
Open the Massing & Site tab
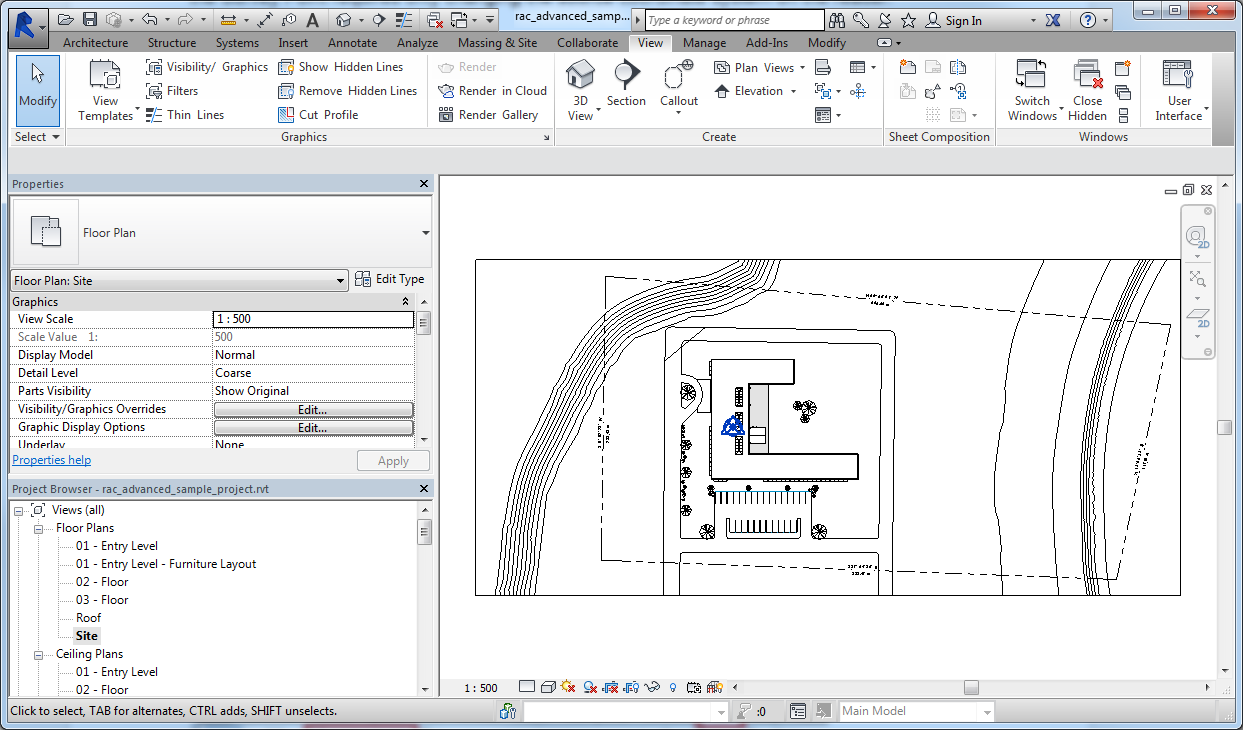point(498,43)
